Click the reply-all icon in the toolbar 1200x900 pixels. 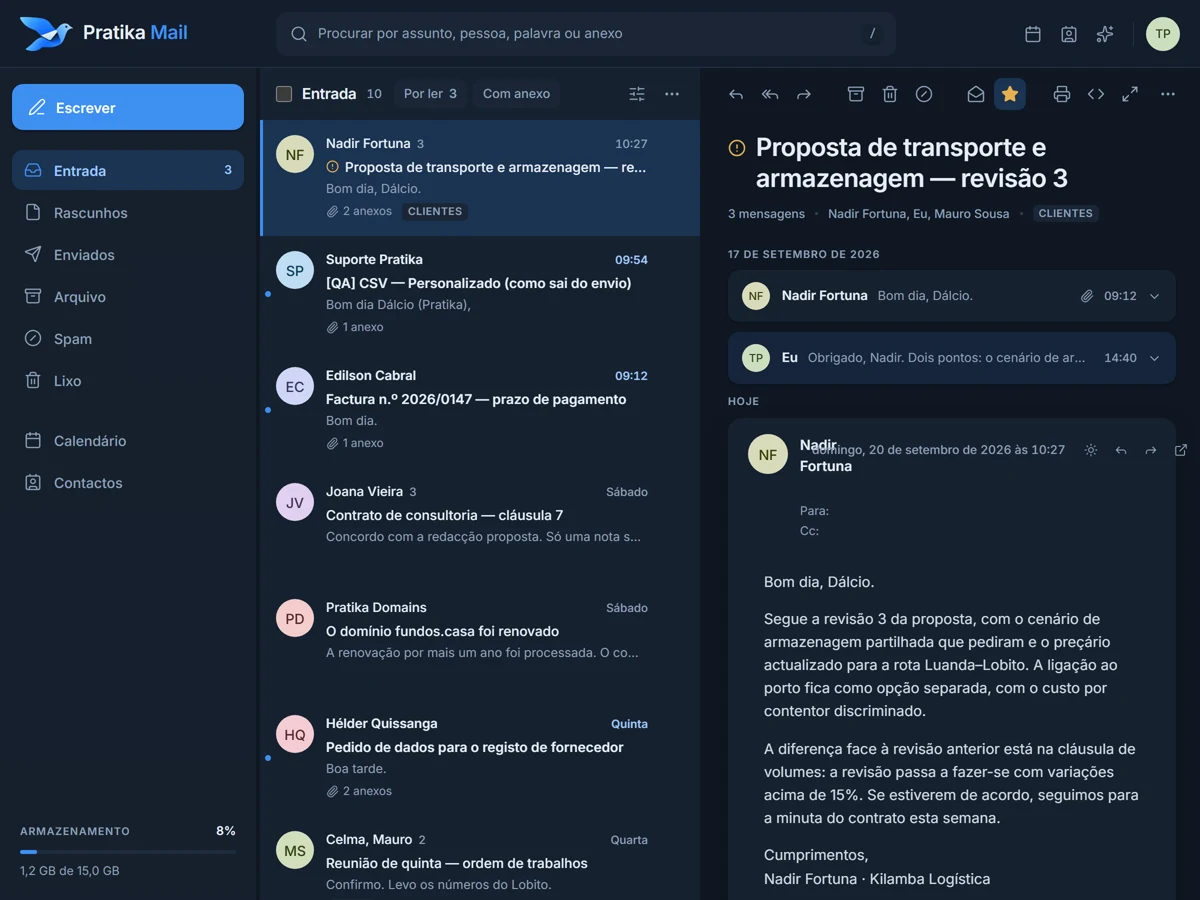pyautogui.click(x=770, y=94)
